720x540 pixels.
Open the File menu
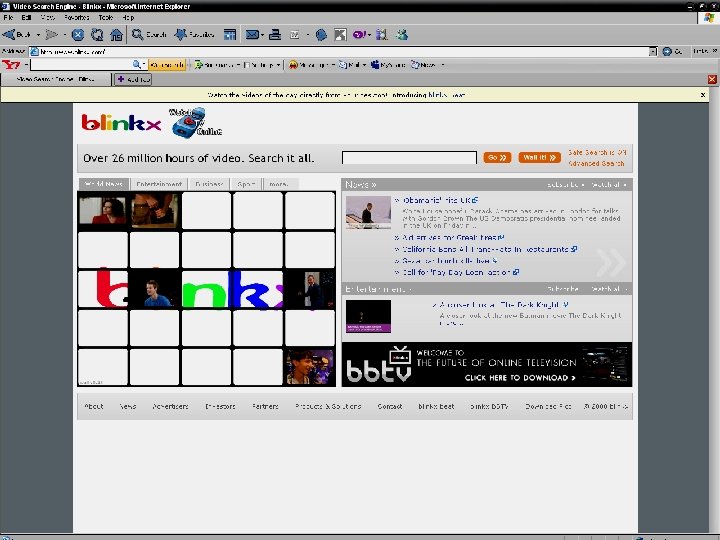point(8,17)
